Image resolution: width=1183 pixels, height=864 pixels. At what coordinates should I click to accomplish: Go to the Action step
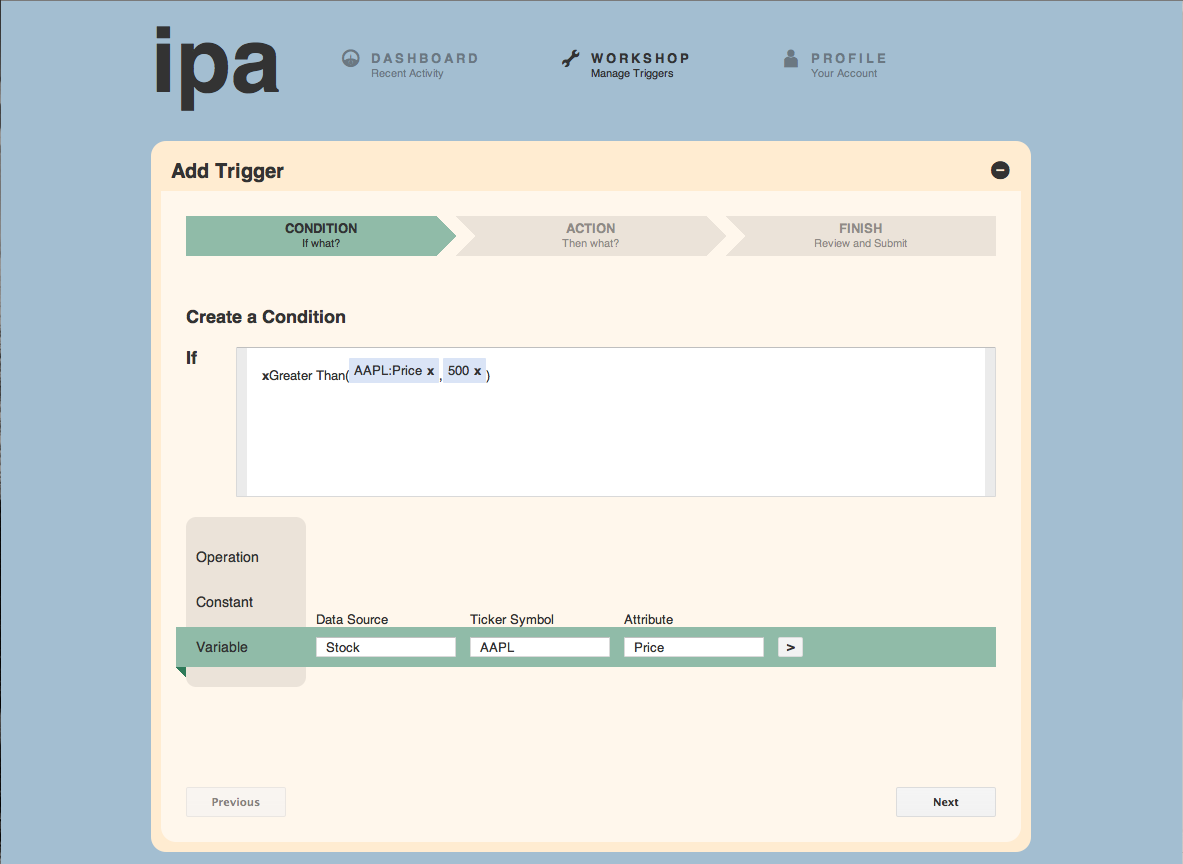point(590,236)
